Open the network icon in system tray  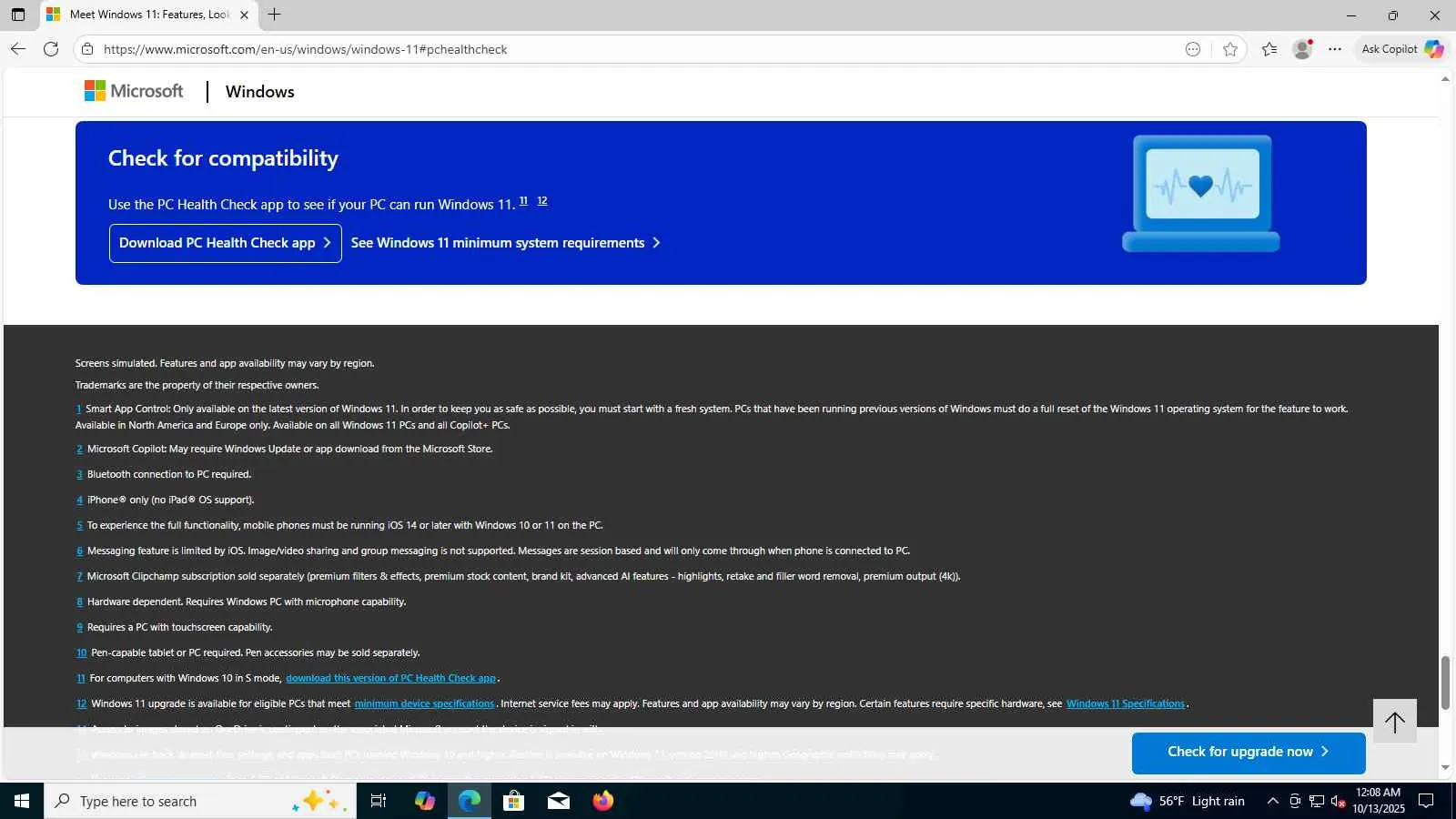pyautogui.click(x=1317, y=802)
